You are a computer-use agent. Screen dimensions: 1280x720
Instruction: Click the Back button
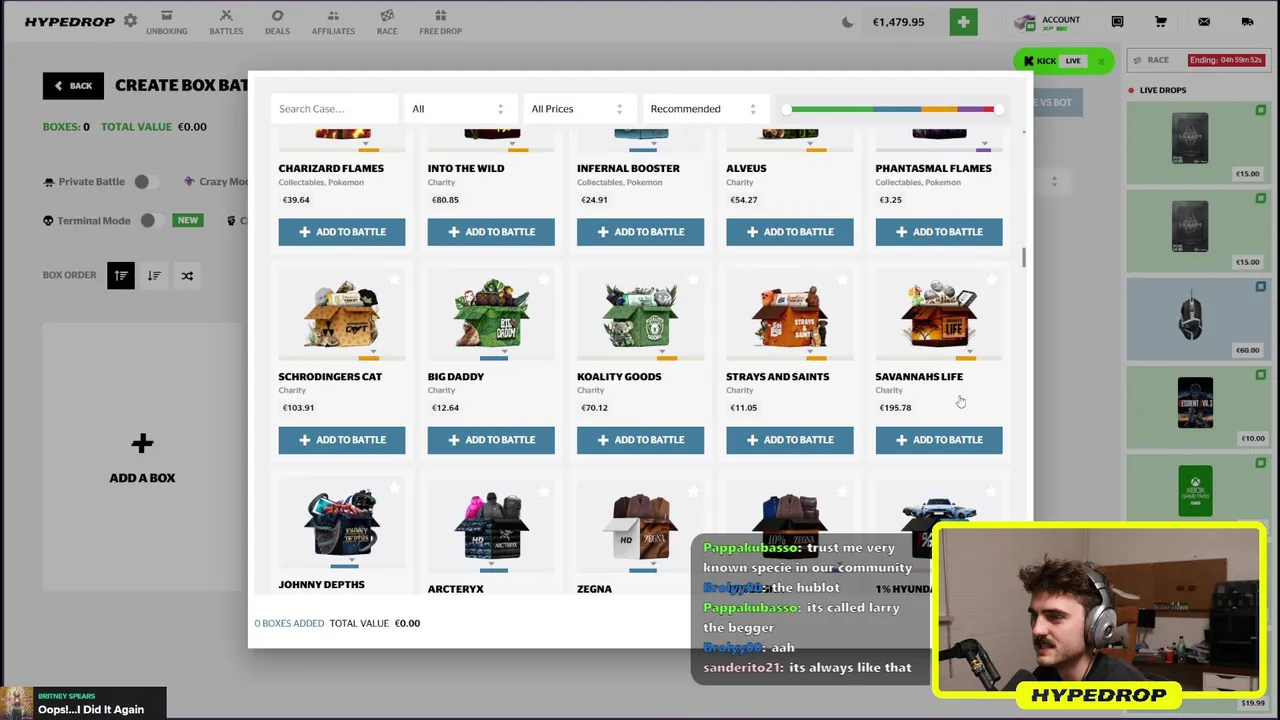[x=73, y=86]
